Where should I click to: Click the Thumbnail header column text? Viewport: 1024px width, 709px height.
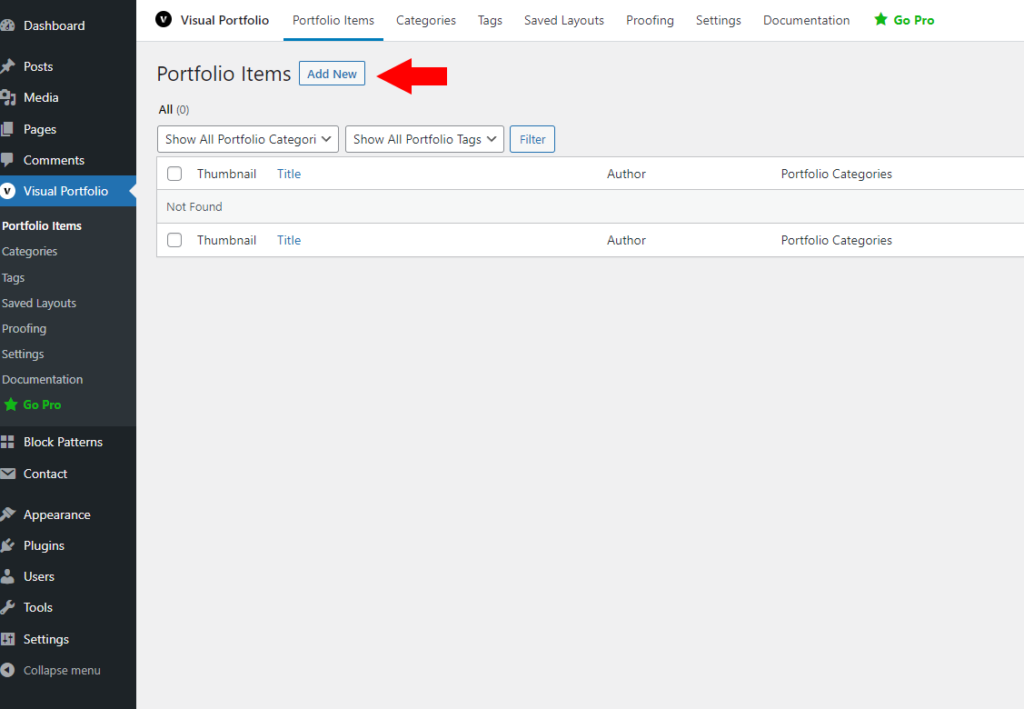(x=227, y=174)
